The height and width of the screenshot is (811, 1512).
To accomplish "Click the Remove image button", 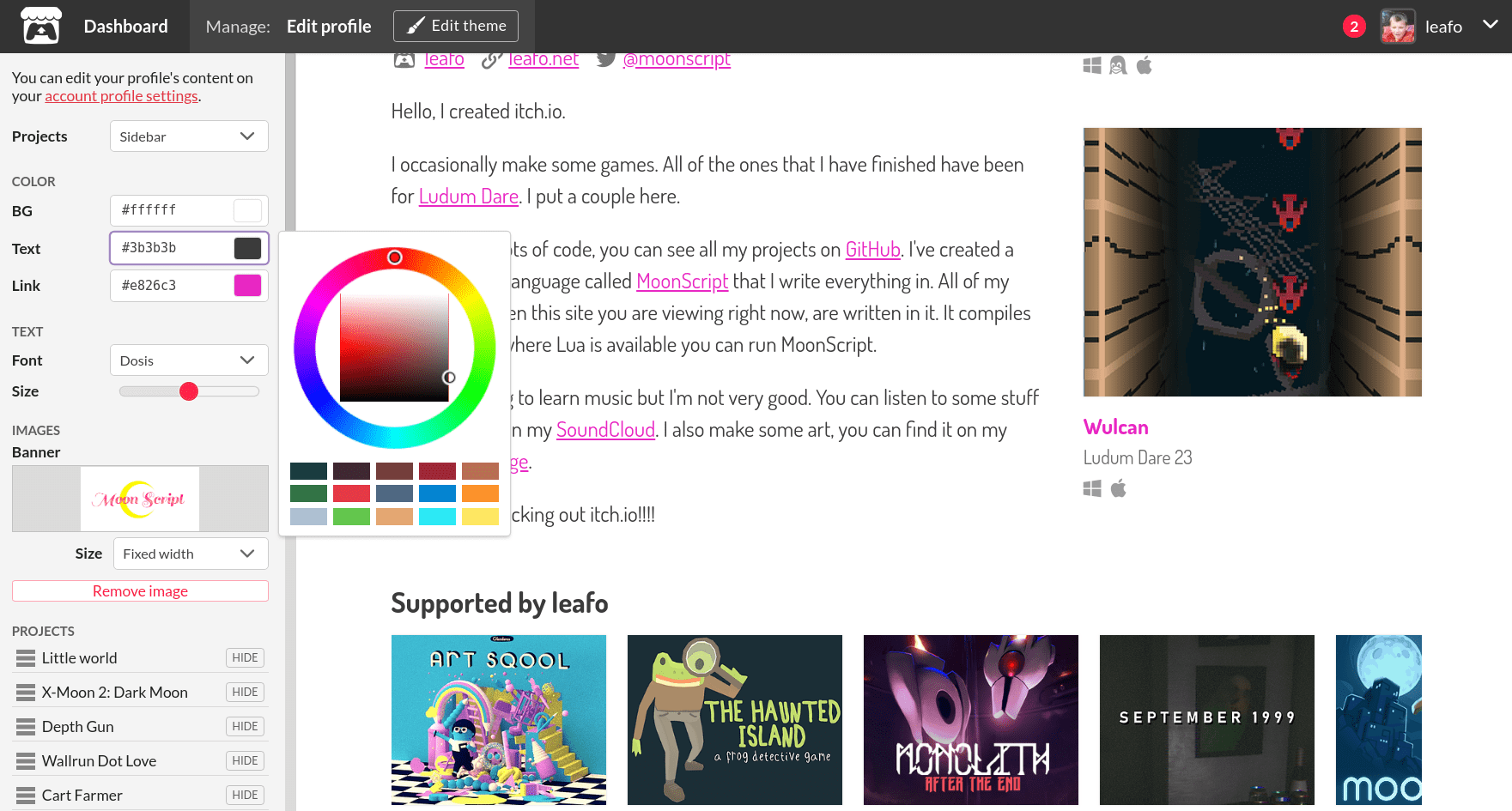I will (140, 591).
